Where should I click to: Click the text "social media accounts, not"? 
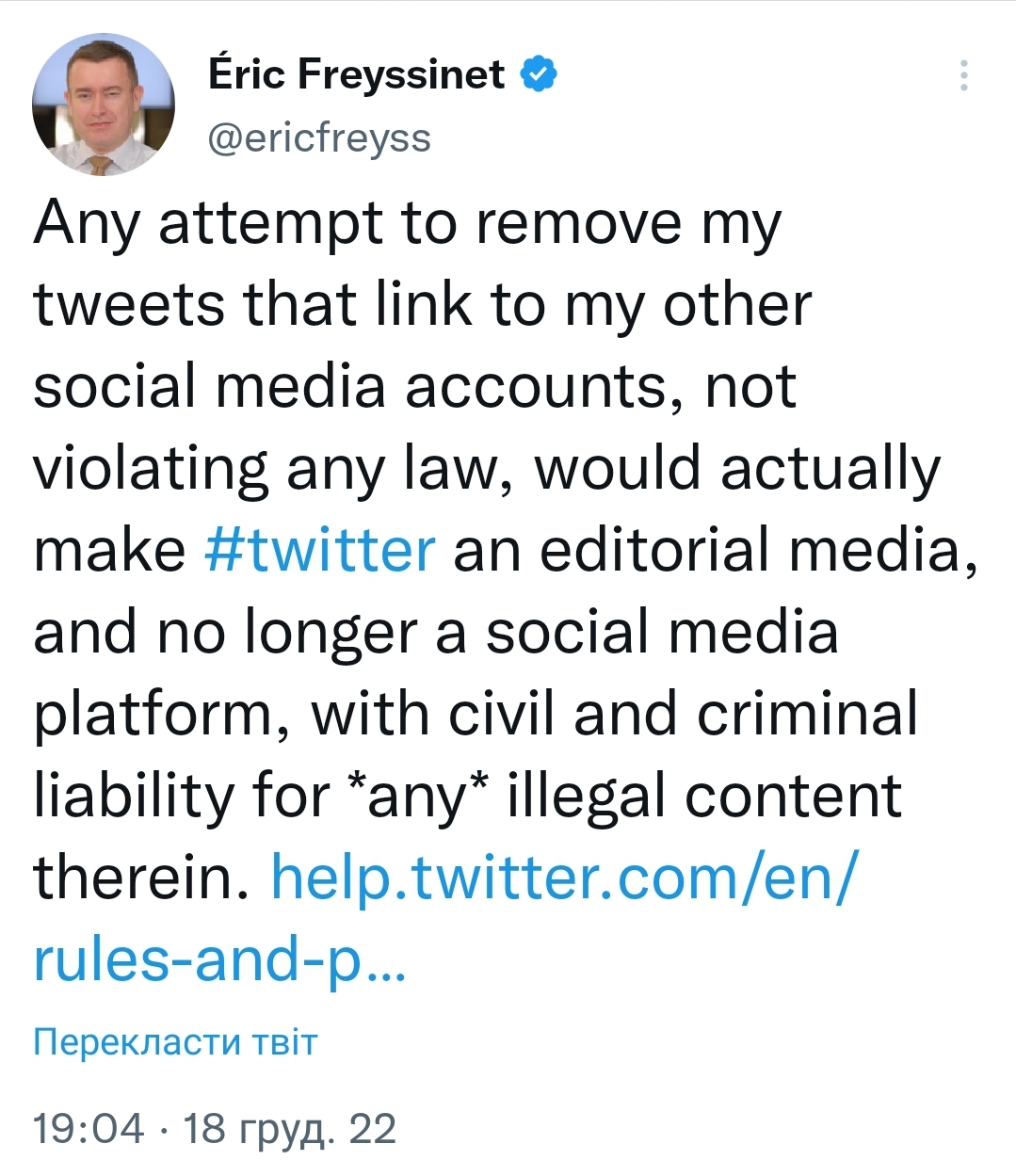[x=414, y=386]
